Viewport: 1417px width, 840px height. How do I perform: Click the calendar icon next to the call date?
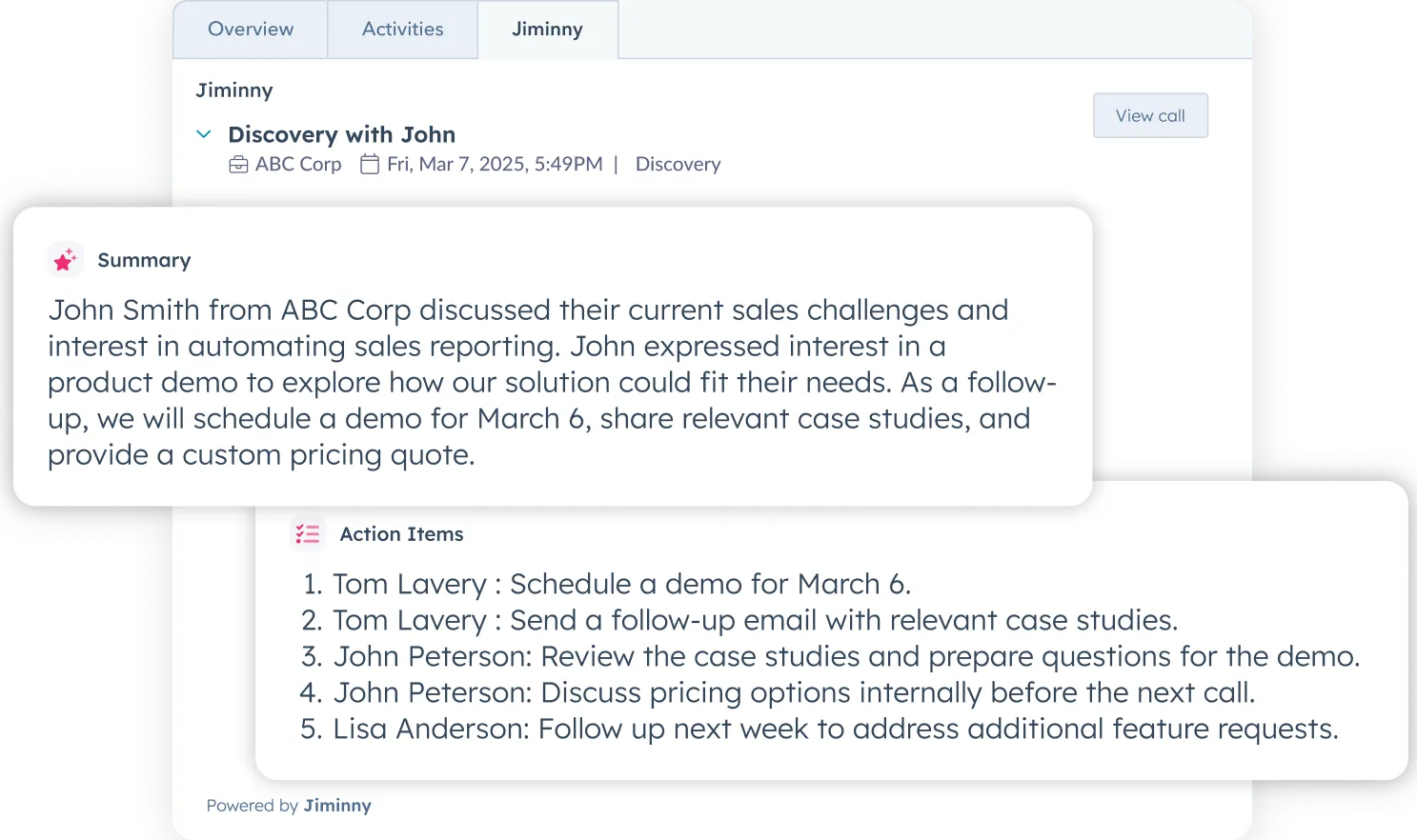pos(370,164)
